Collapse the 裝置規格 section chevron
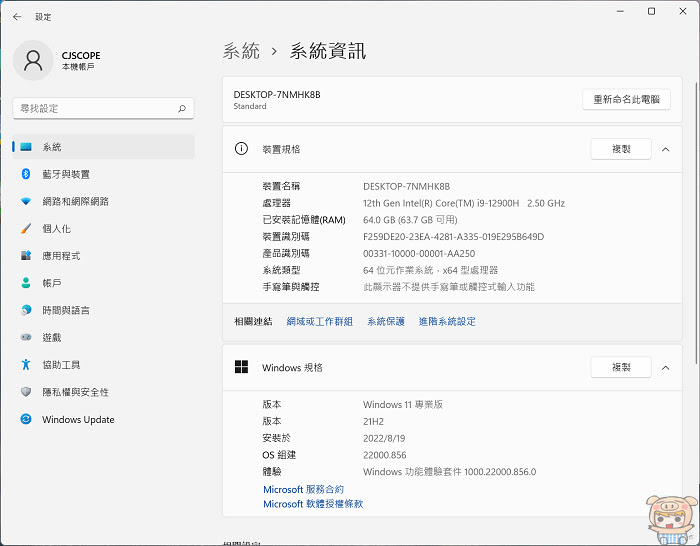This screenshot has width=700, height=546. [x=665, y=150]
